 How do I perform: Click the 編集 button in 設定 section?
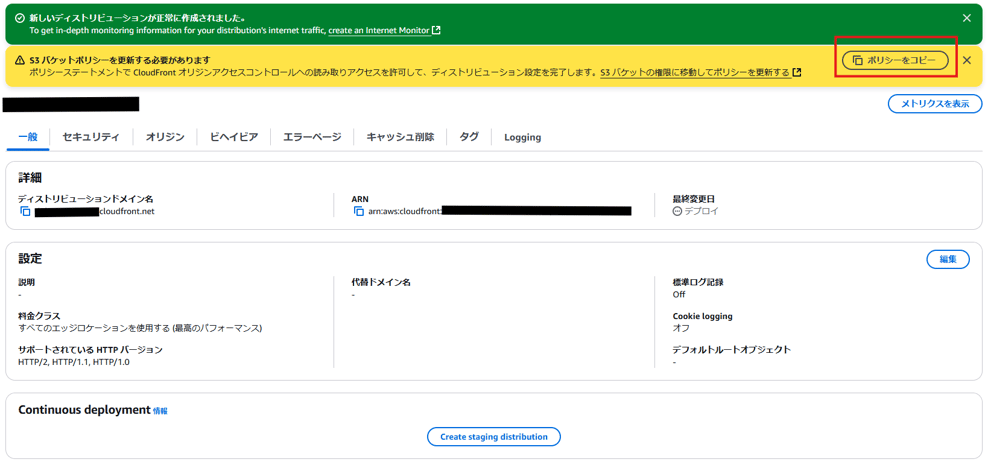point(948,259)
